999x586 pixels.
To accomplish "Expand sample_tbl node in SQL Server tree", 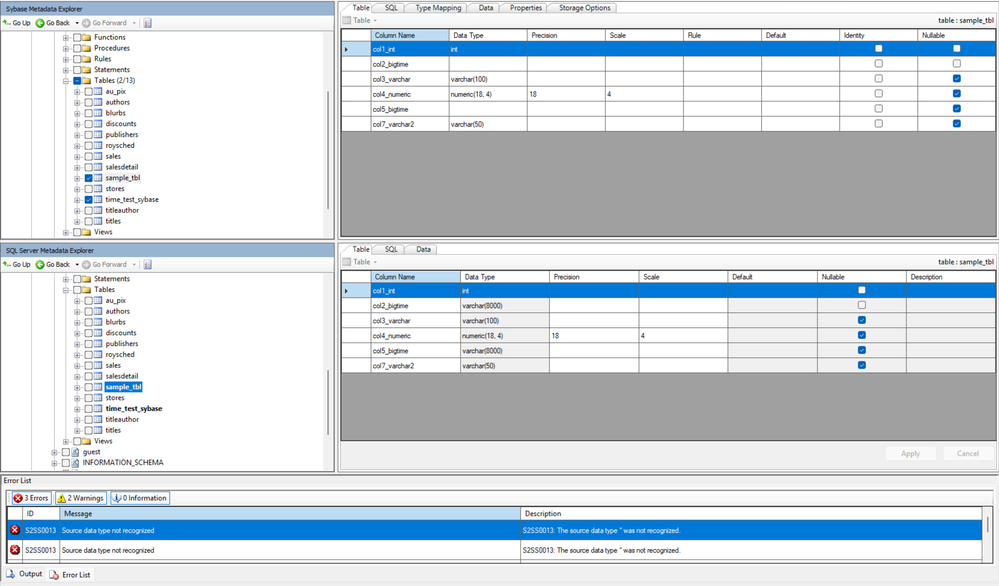I will tap(77, 388).
